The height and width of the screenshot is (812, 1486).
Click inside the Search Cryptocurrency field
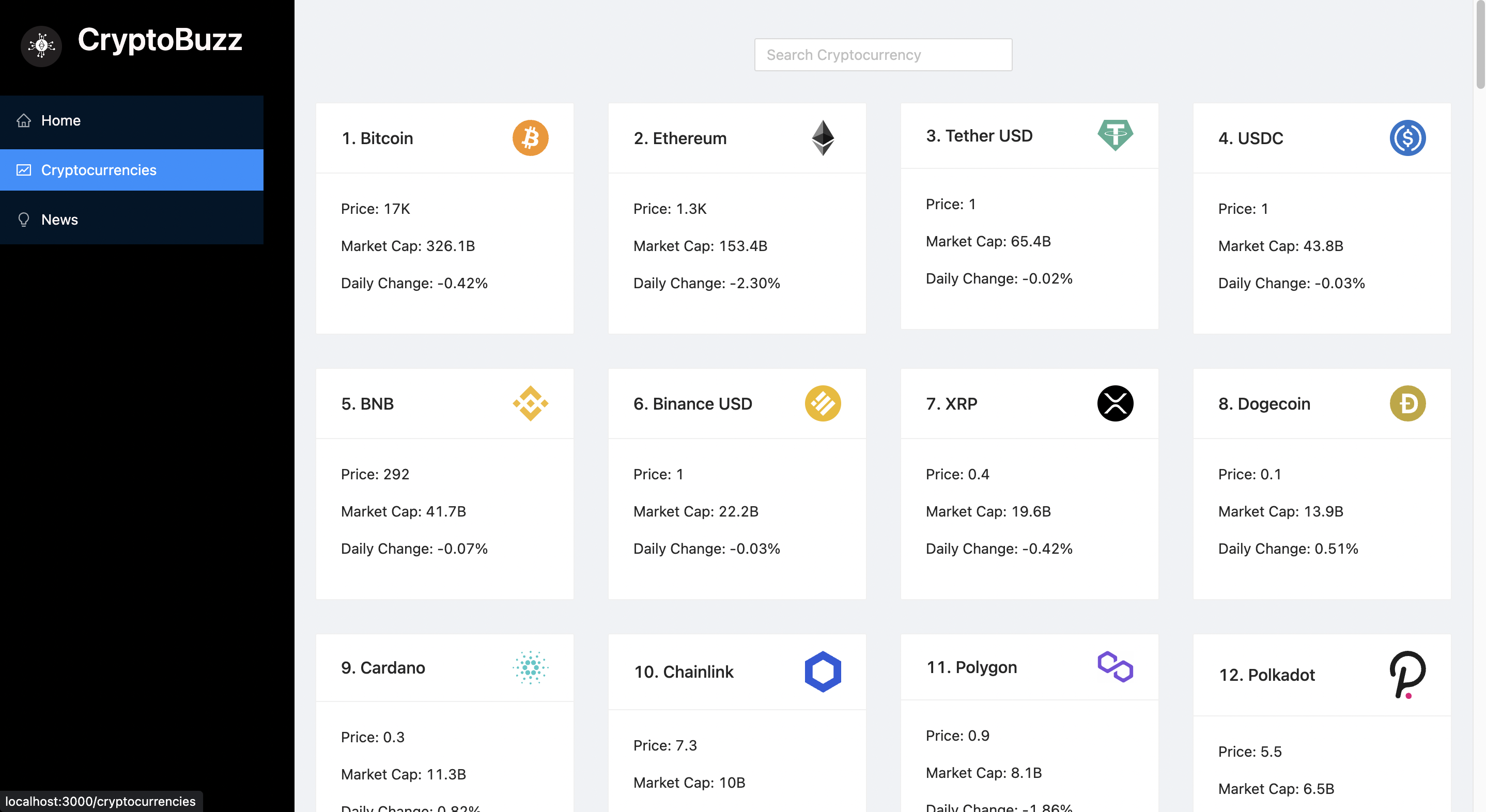(883, 54)
